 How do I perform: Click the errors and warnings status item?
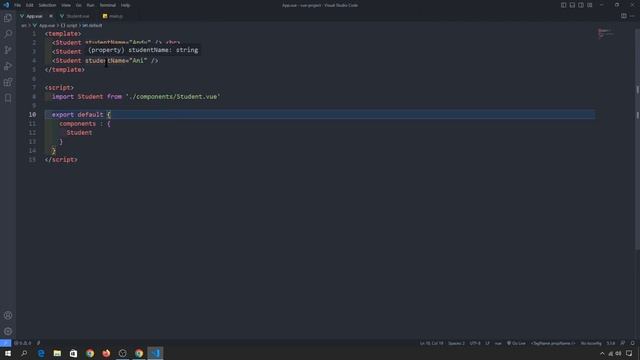point(22,343)
